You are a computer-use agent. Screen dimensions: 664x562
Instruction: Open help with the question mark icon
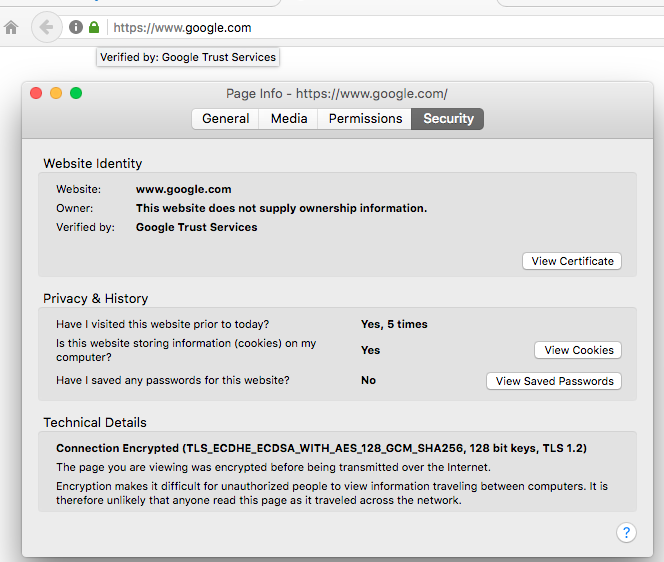coord(626,532)
